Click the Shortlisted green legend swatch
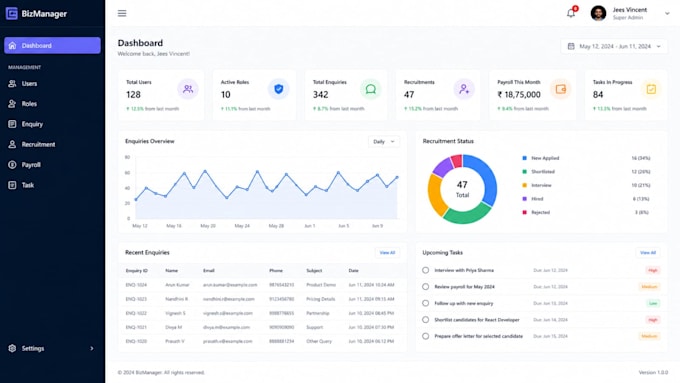 pyautogui.click(x=524, y=172)
